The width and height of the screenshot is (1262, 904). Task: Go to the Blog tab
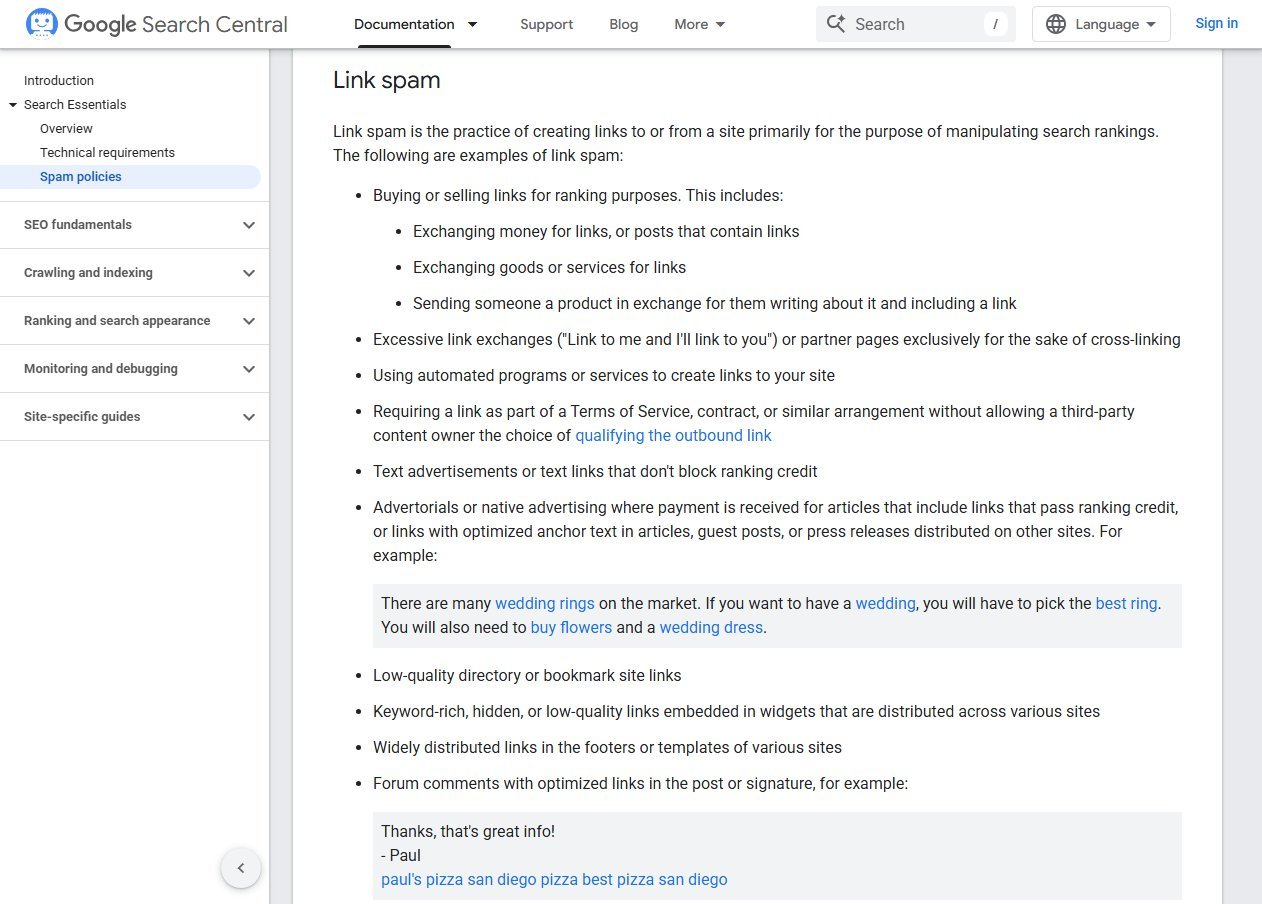click(624, 24)
